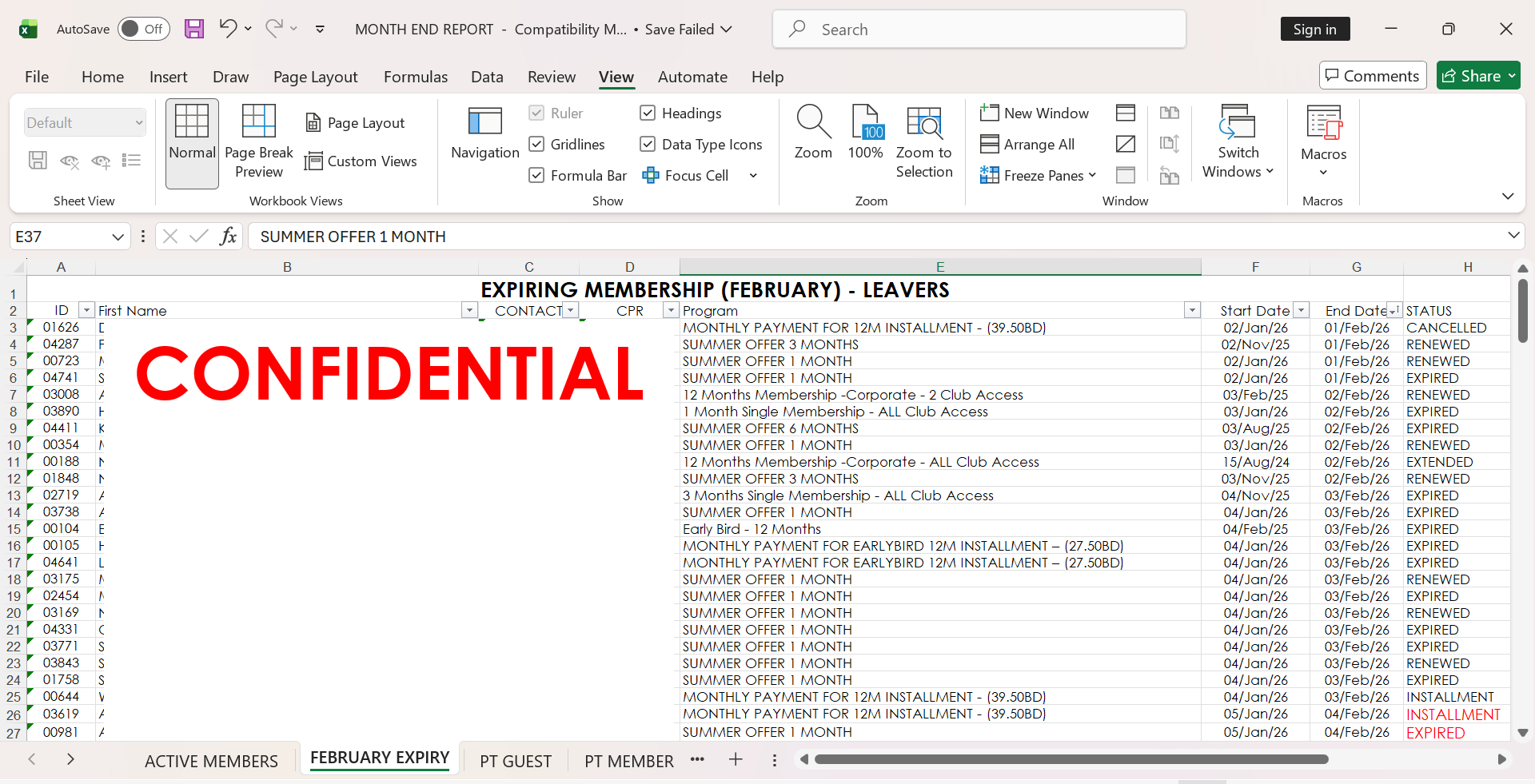Click View Side by Side icon
Screen dimensions: 1535x784
click(1170, 113)
